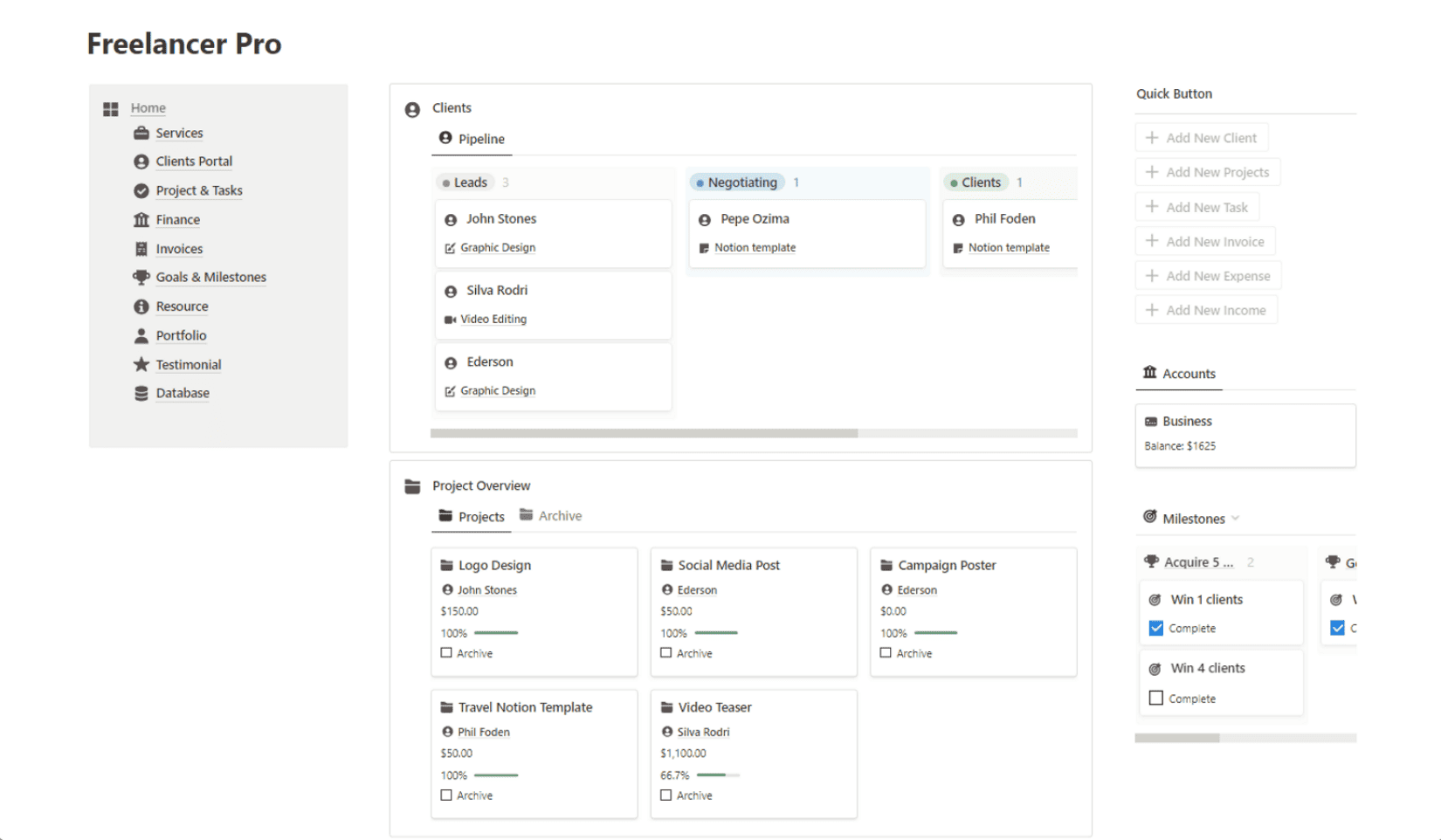Open Finance from the sidebar
This screenshot has width=1441, height=840.
tap(177, 220)
